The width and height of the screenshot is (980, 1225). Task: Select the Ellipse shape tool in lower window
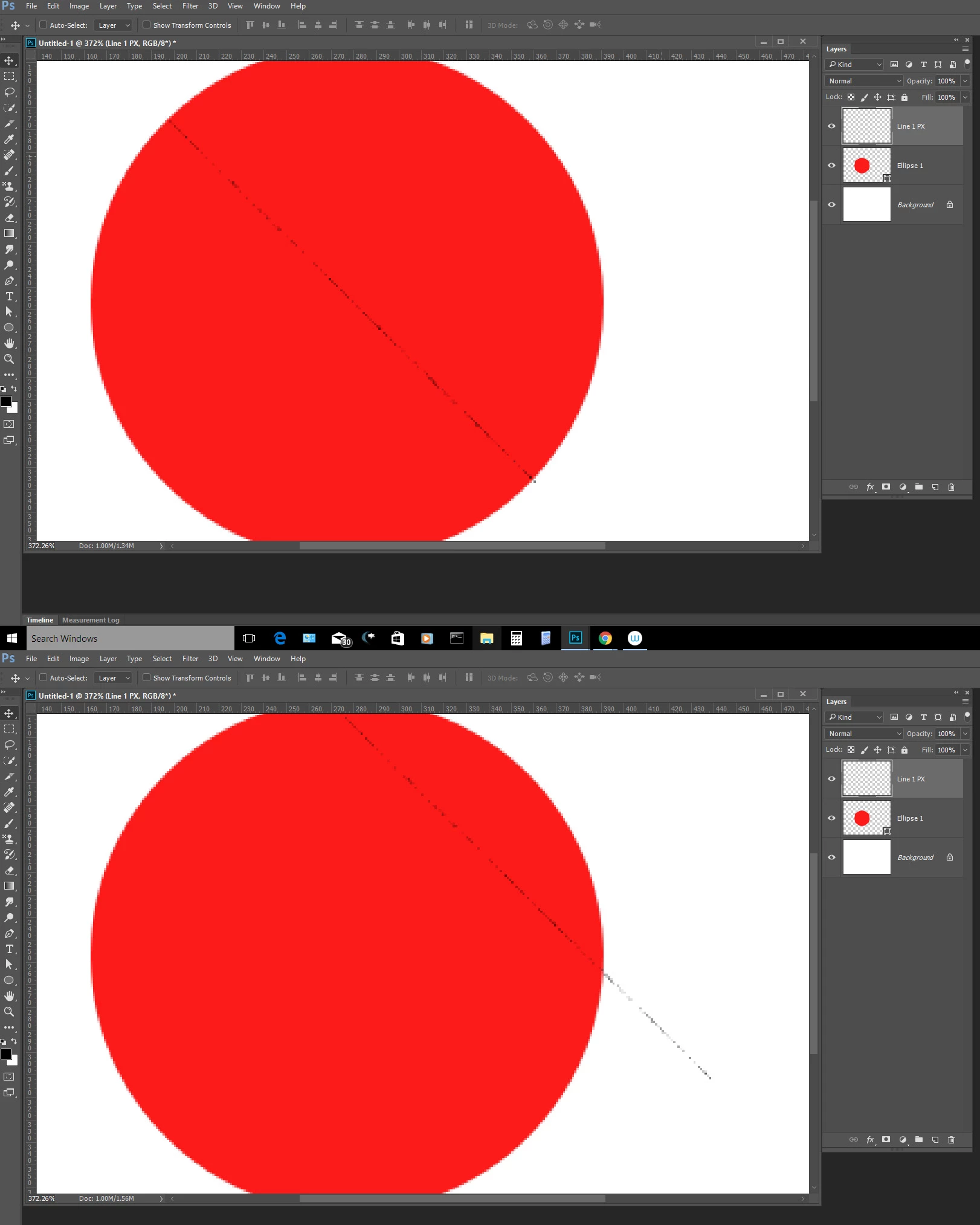[9, 980]
